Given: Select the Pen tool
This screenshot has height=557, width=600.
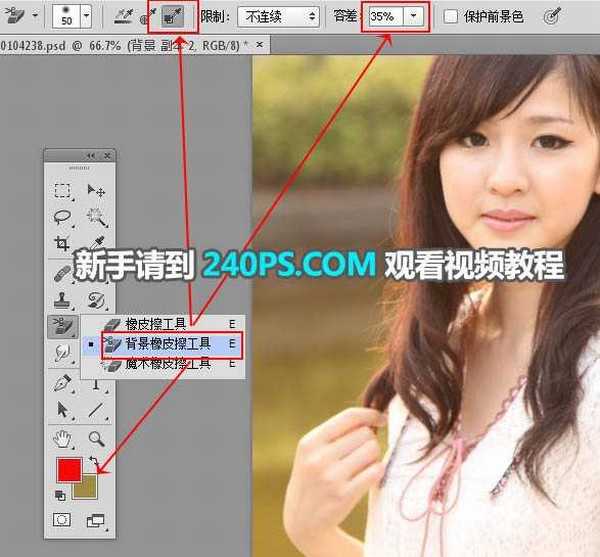Looking at the screenshot, I should click(62, 382).
